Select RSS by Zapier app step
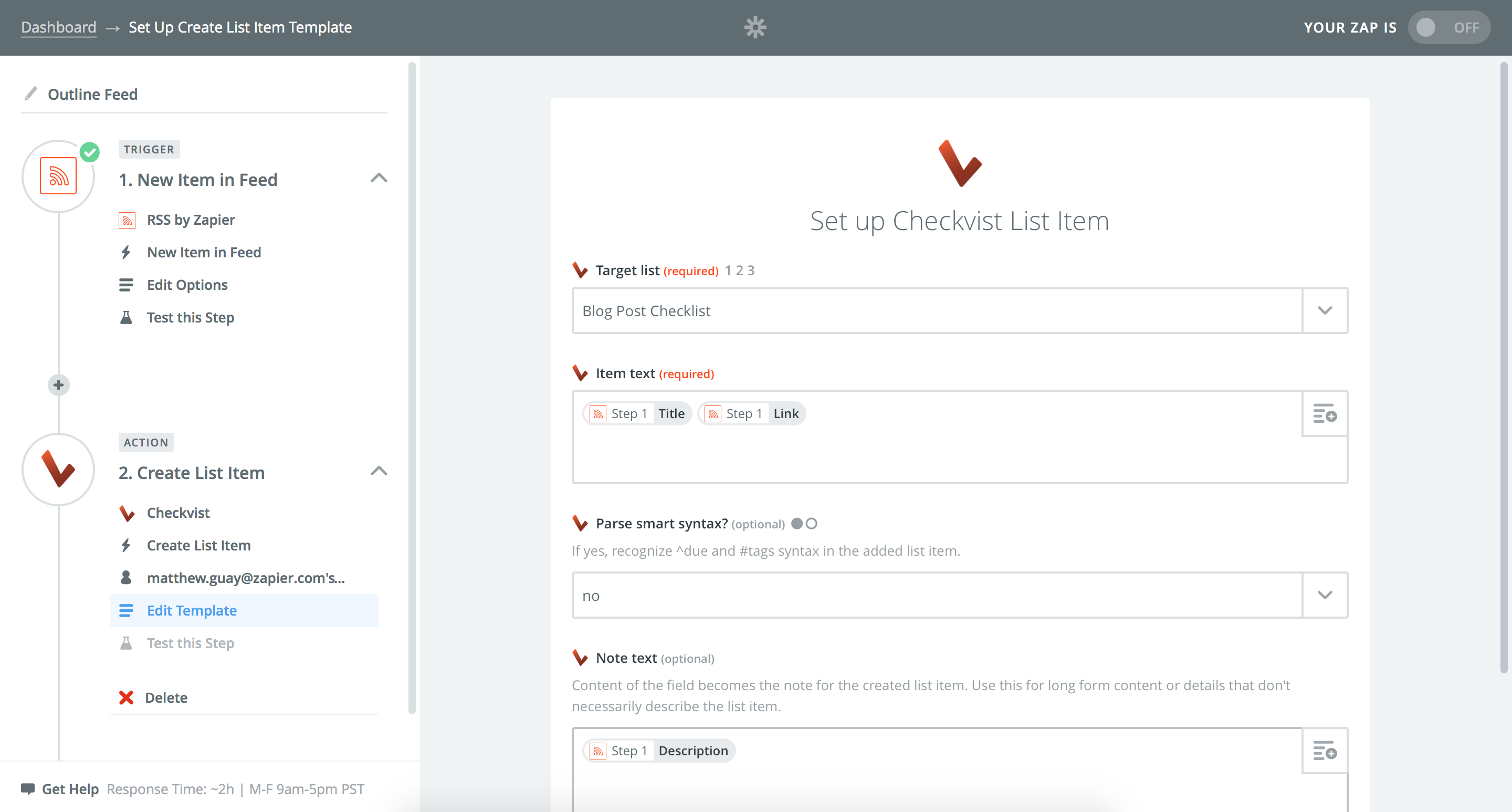Viewport: 1512px width, 812px height. coord(190,220)
